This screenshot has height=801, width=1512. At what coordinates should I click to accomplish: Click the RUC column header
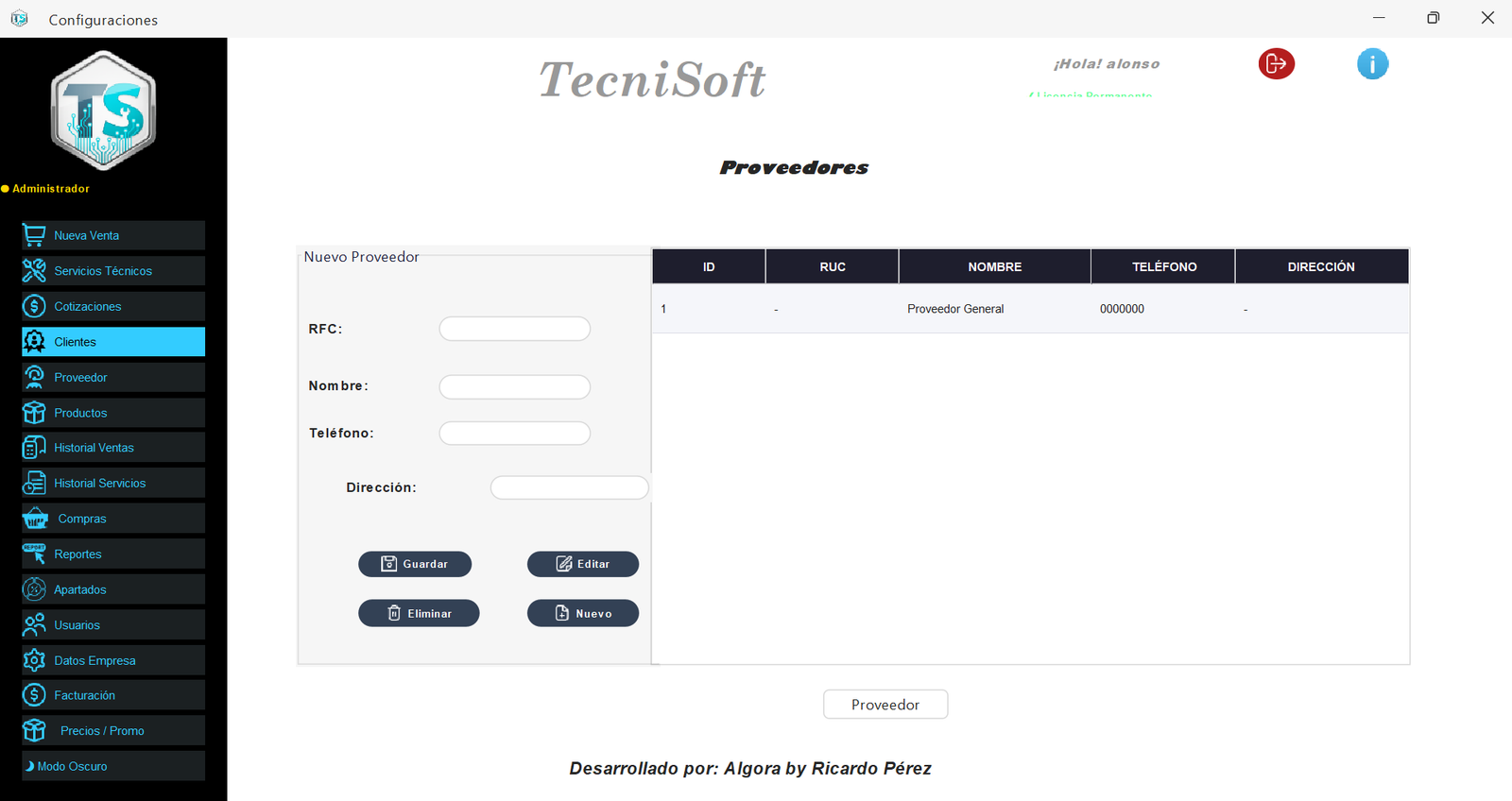(833, 266)
